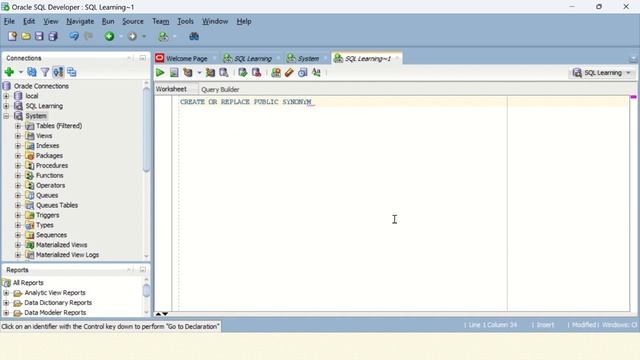Open the Explain Plan dropdown arrow

199,73
